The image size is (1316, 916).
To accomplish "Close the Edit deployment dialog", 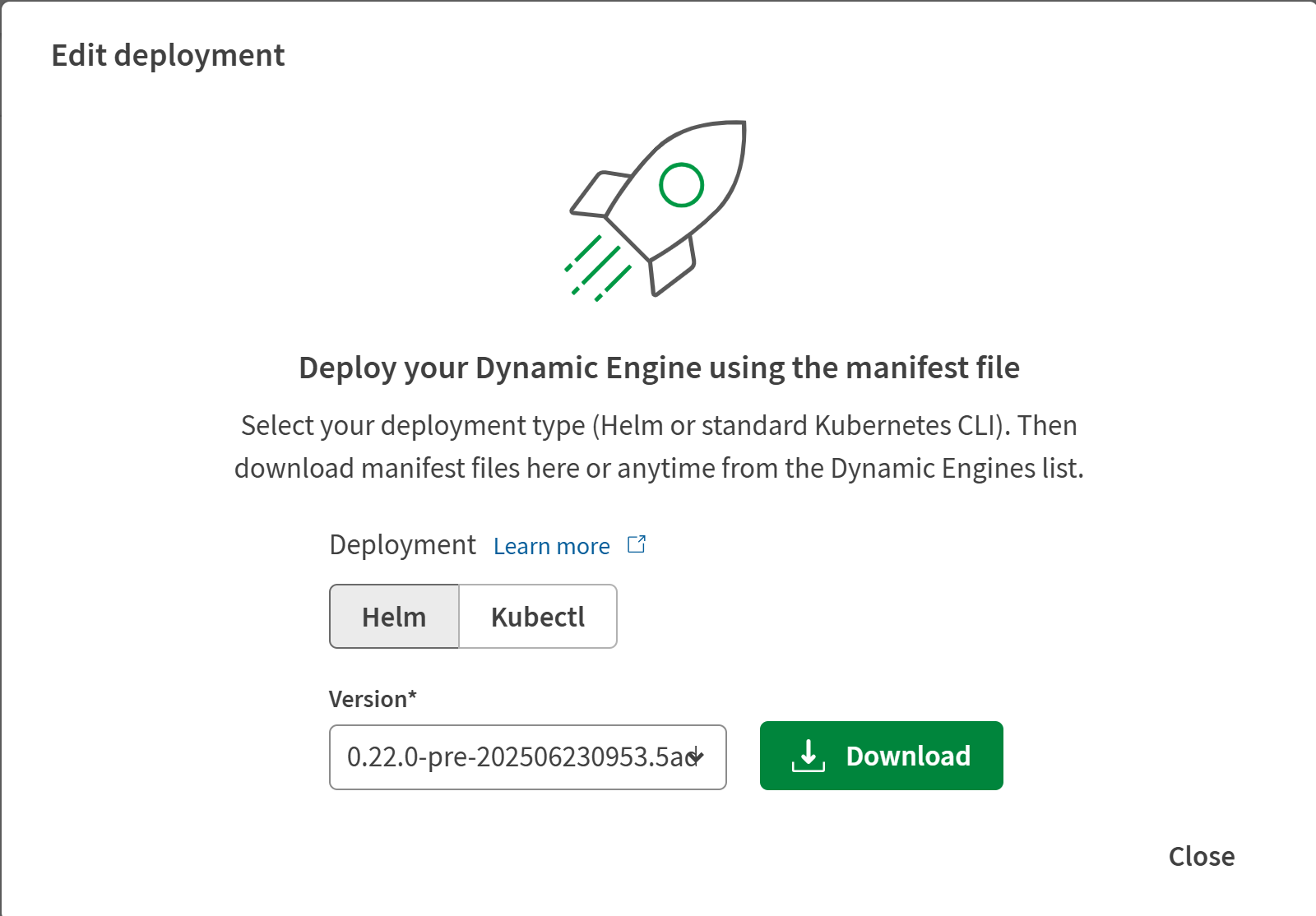I will [x=1201, y=856].
